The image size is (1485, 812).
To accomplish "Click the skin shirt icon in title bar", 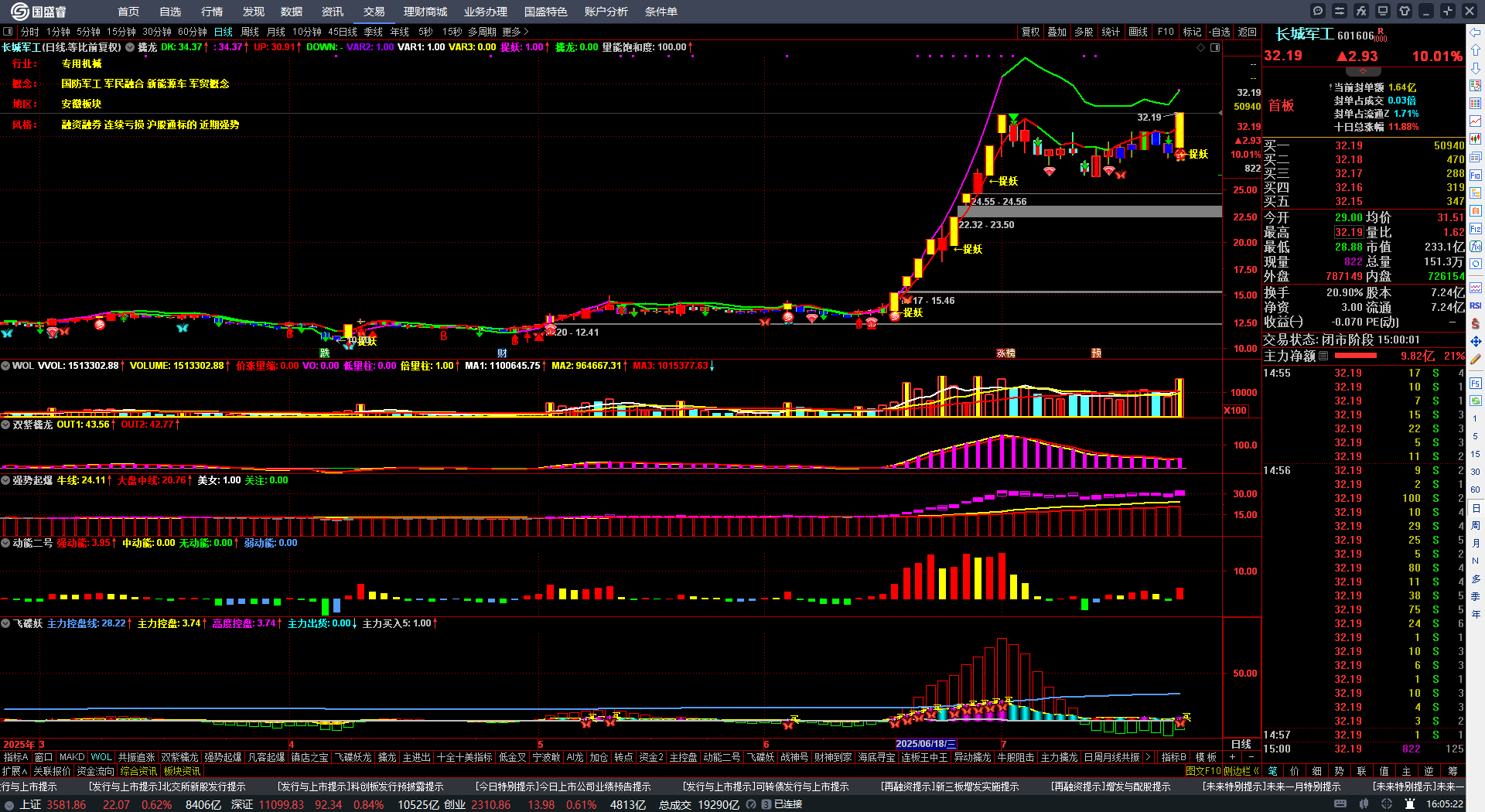I will click(1405, 11).
